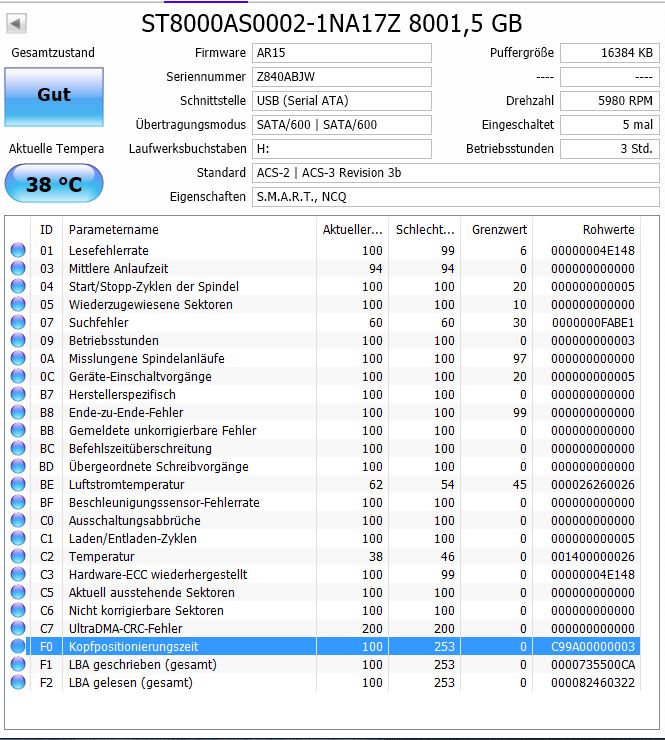Click status orb of Kopfpositionierungszeit row
The image size is (665, 740).
pos(18,646)
